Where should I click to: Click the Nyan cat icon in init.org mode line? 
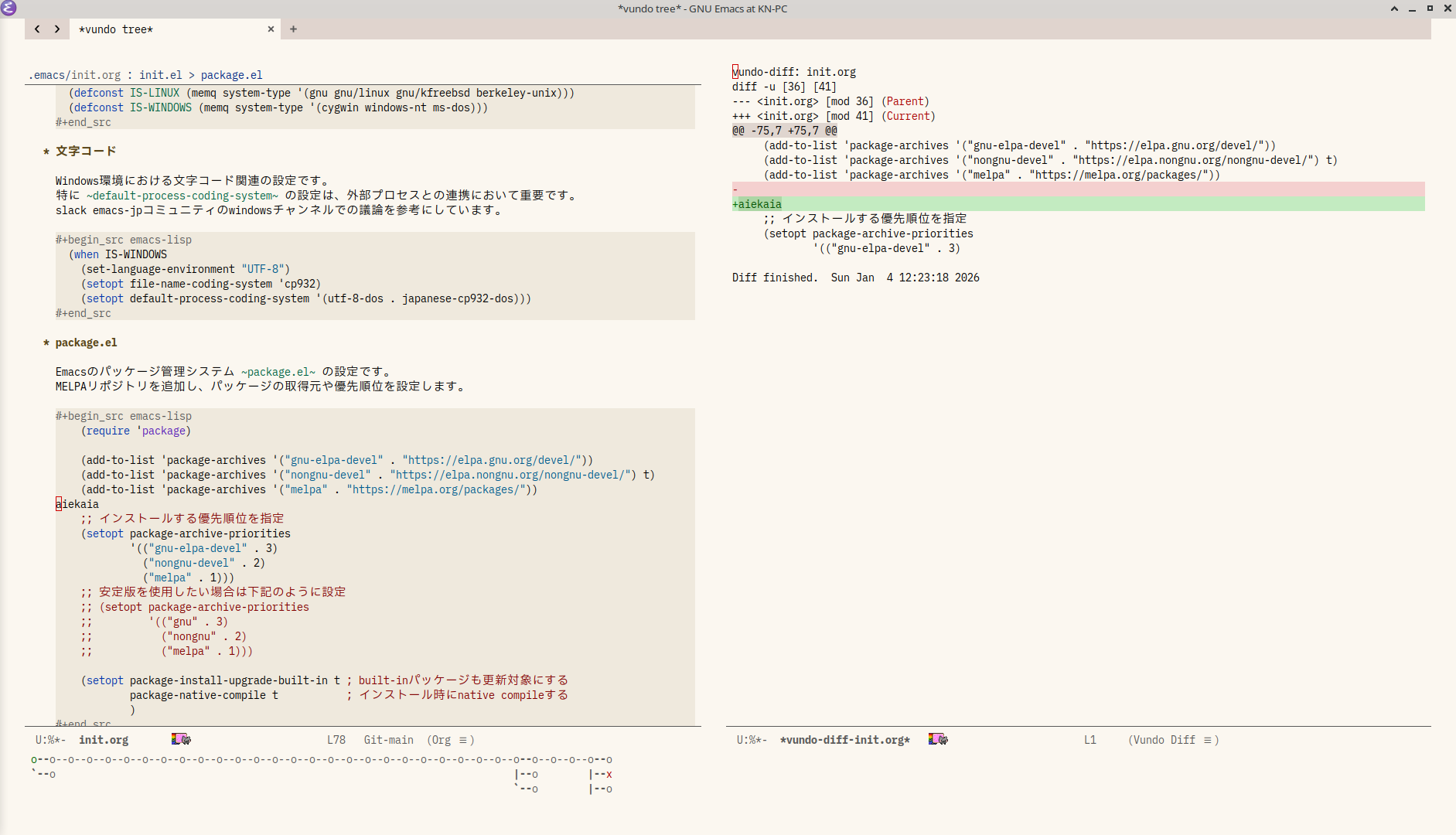[x=181, y=739]
